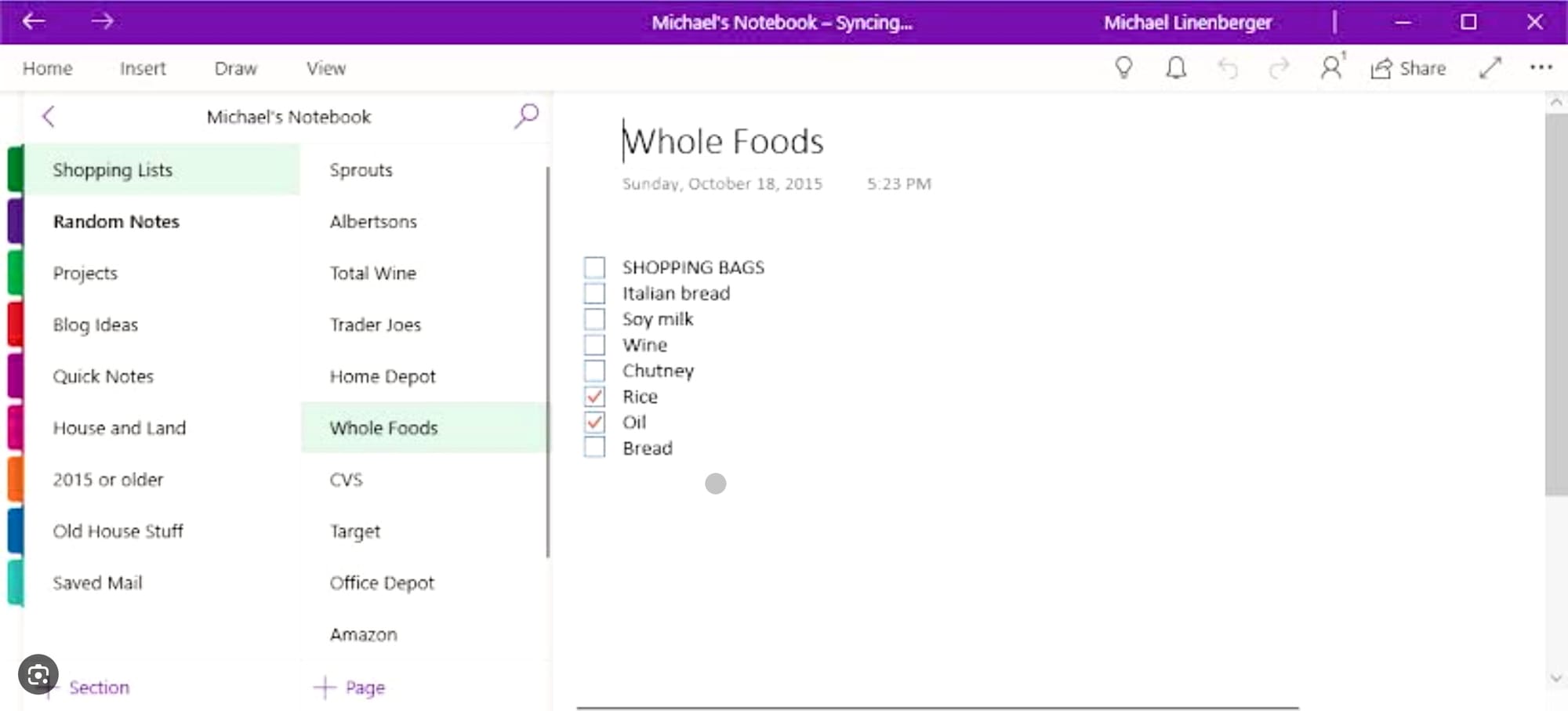Open the Target page
This screenshot has width=1568, height=711.
click(x=423, y=531)
